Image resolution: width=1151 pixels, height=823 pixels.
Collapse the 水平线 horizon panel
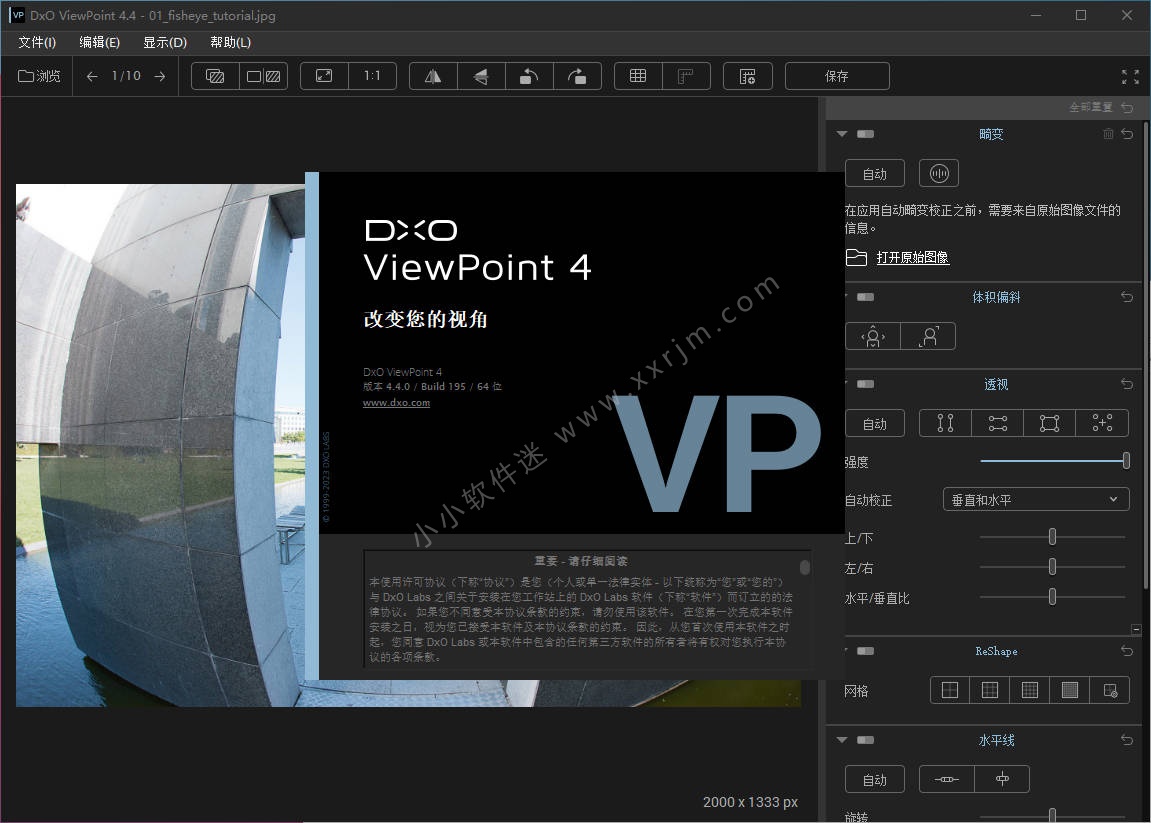[x=842, y=740]
